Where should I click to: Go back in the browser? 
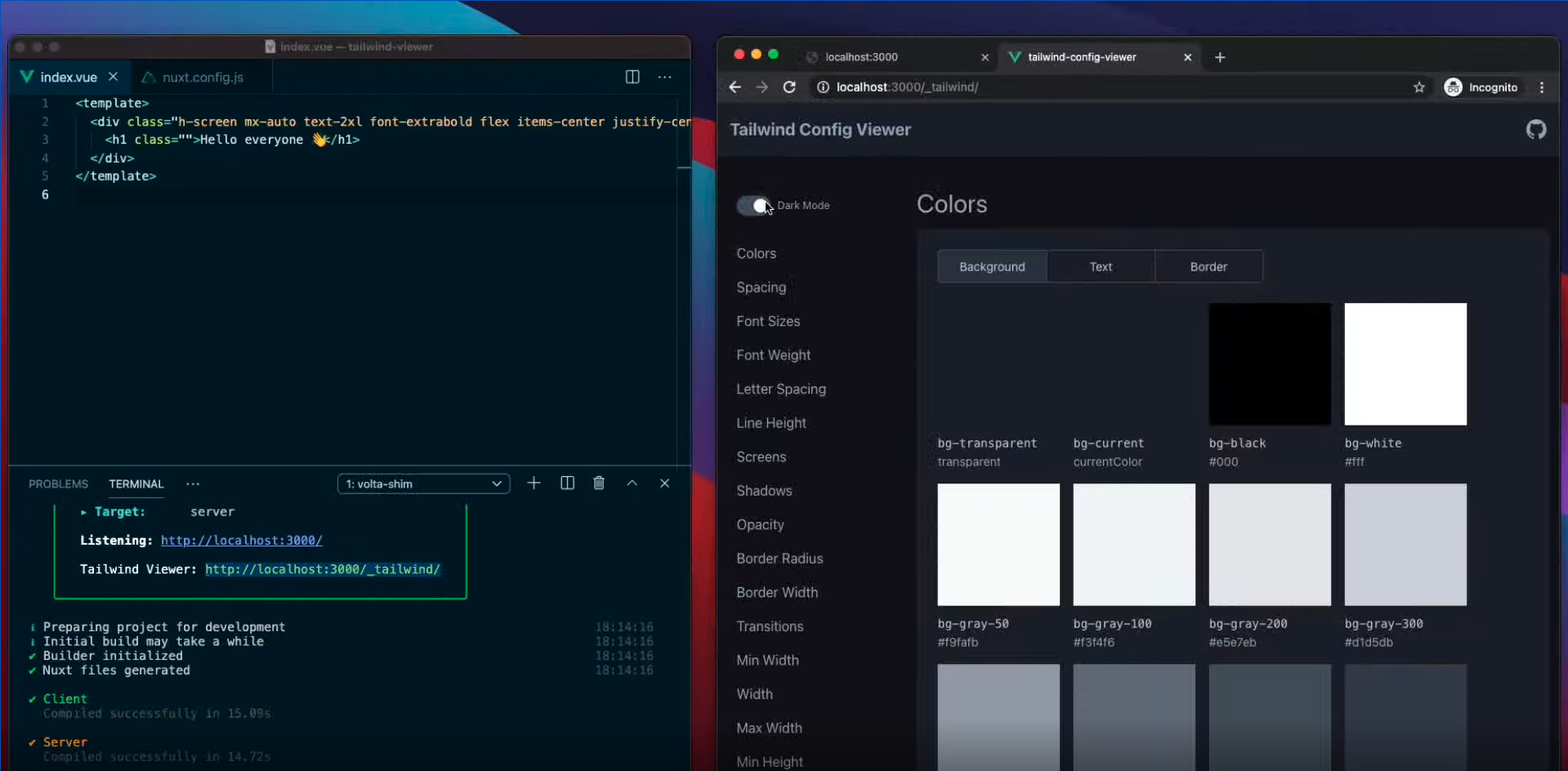coord(735,87)
